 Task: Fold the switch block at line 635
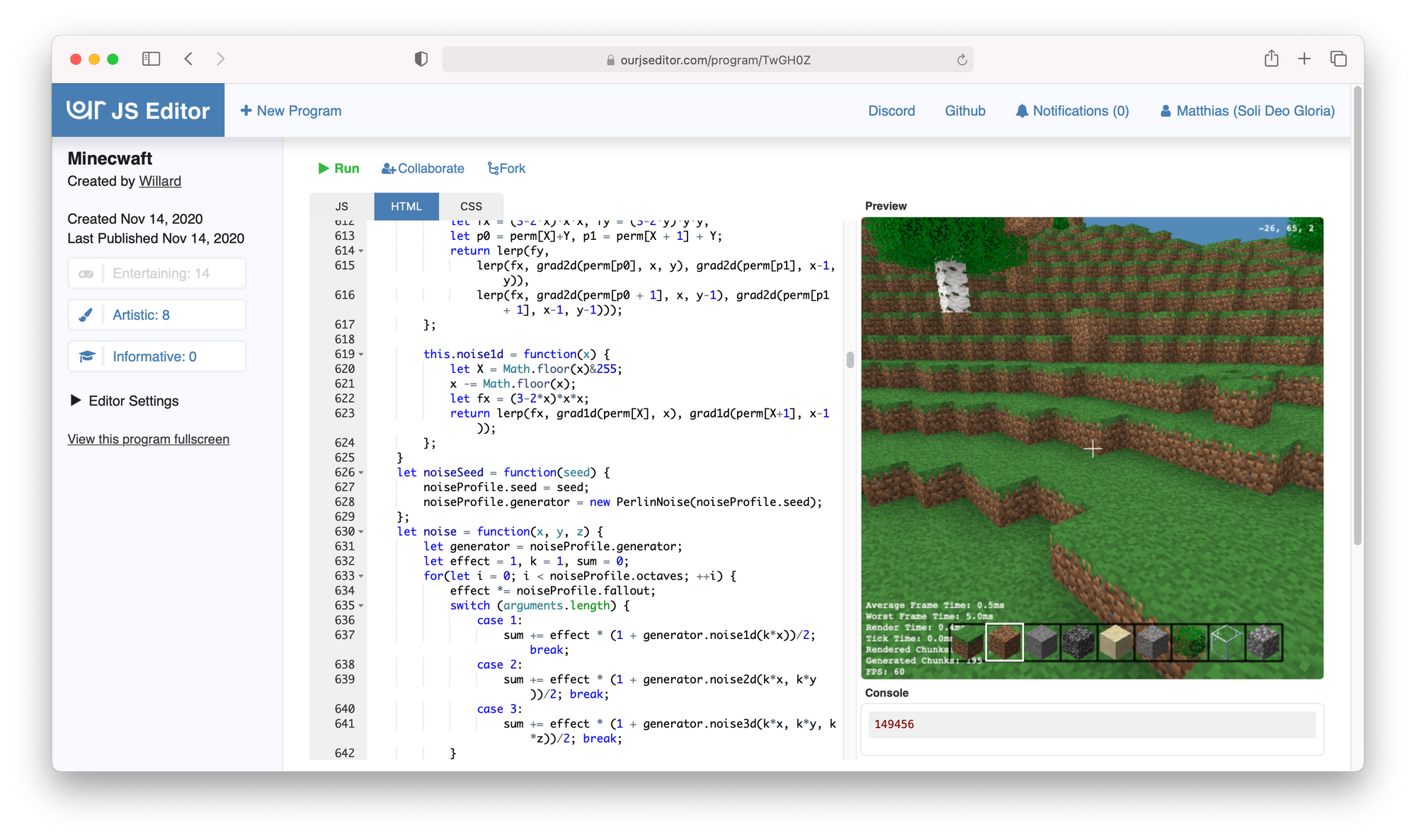point(361,606)
